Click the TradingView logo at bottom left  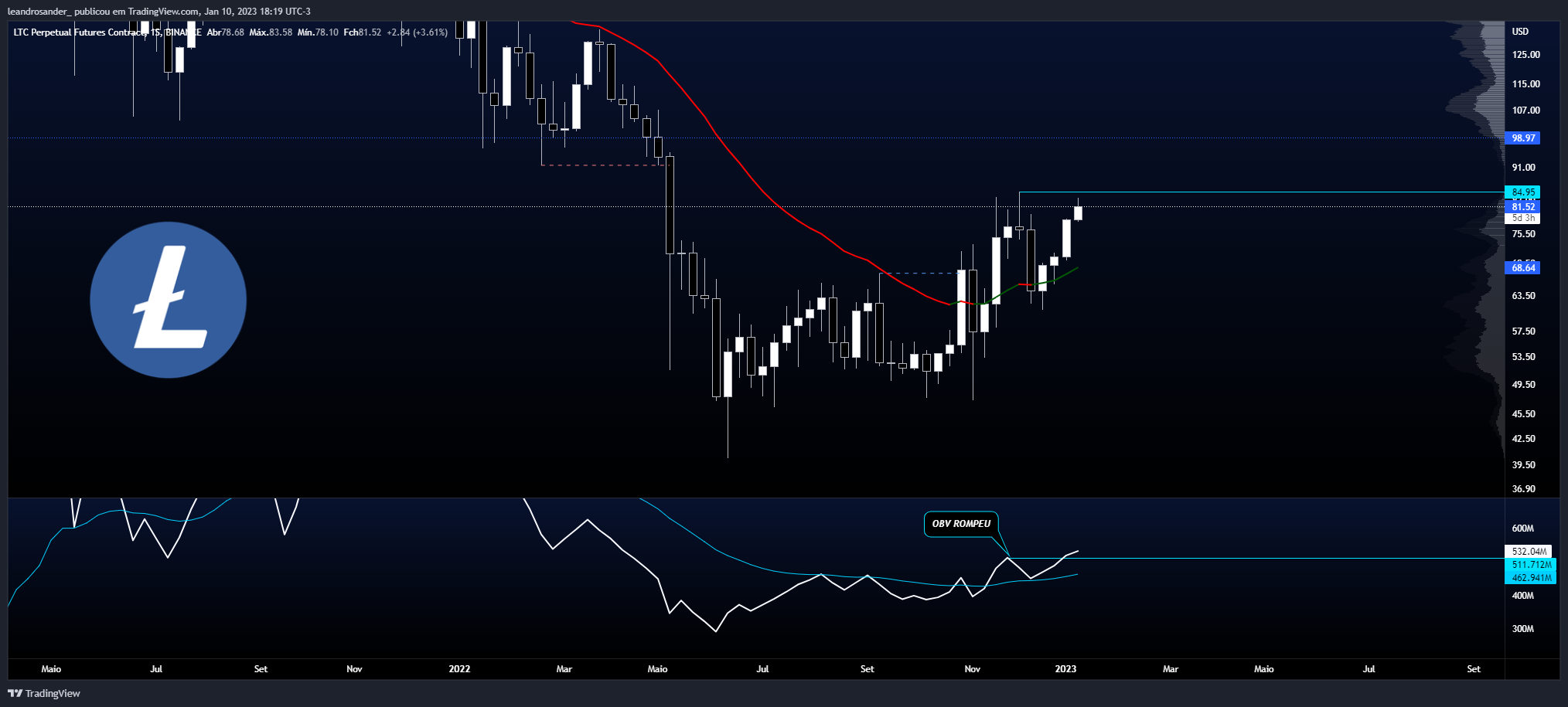(x=44, y=693)
